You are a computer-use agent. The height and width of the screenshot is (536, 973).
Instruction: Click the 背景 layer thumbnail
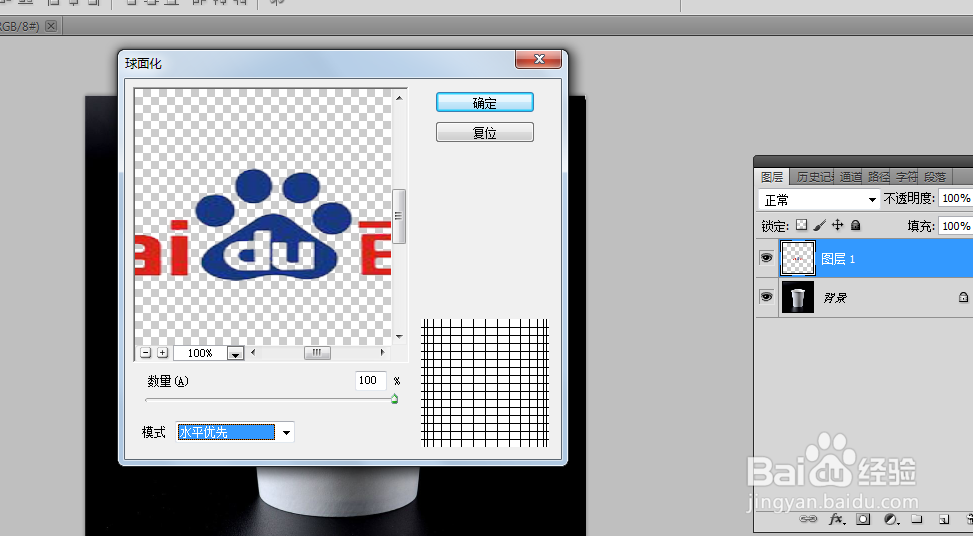point(797,297)
